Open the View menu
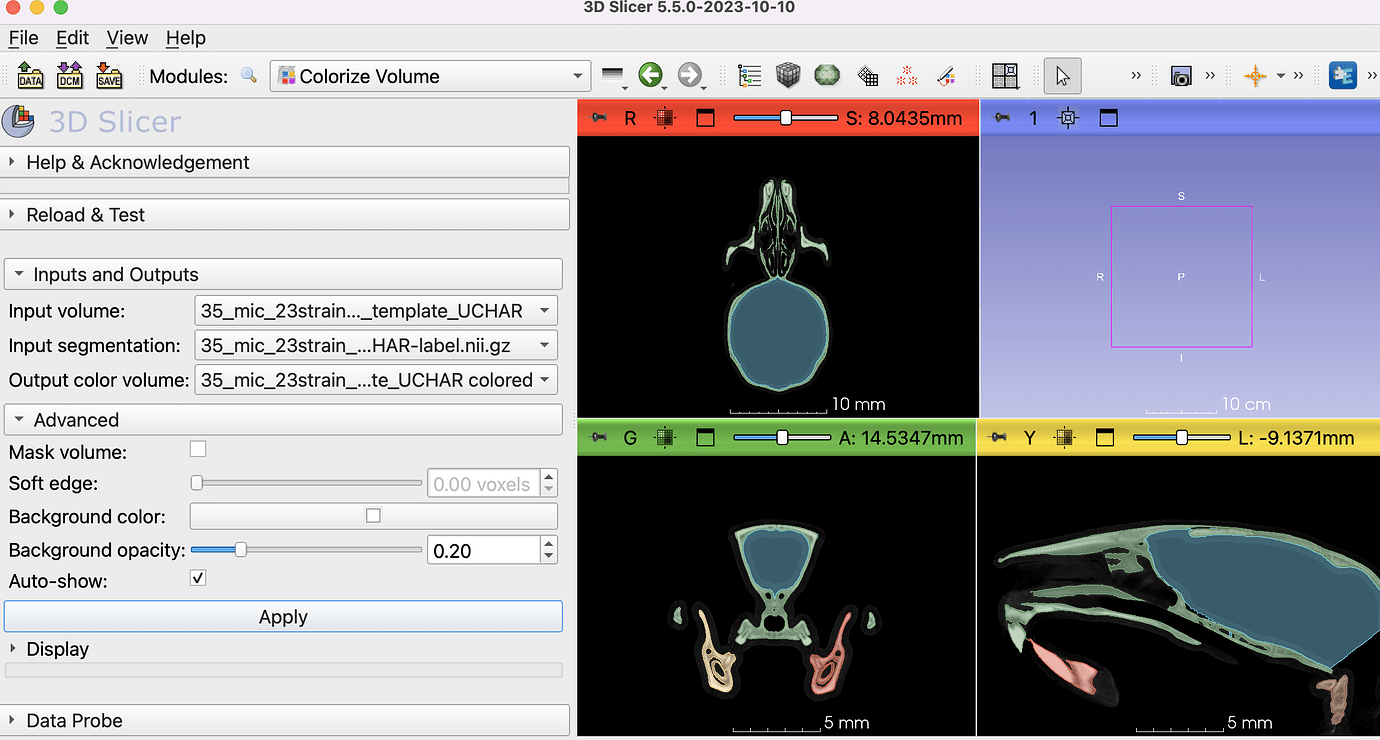 [127, 38]
